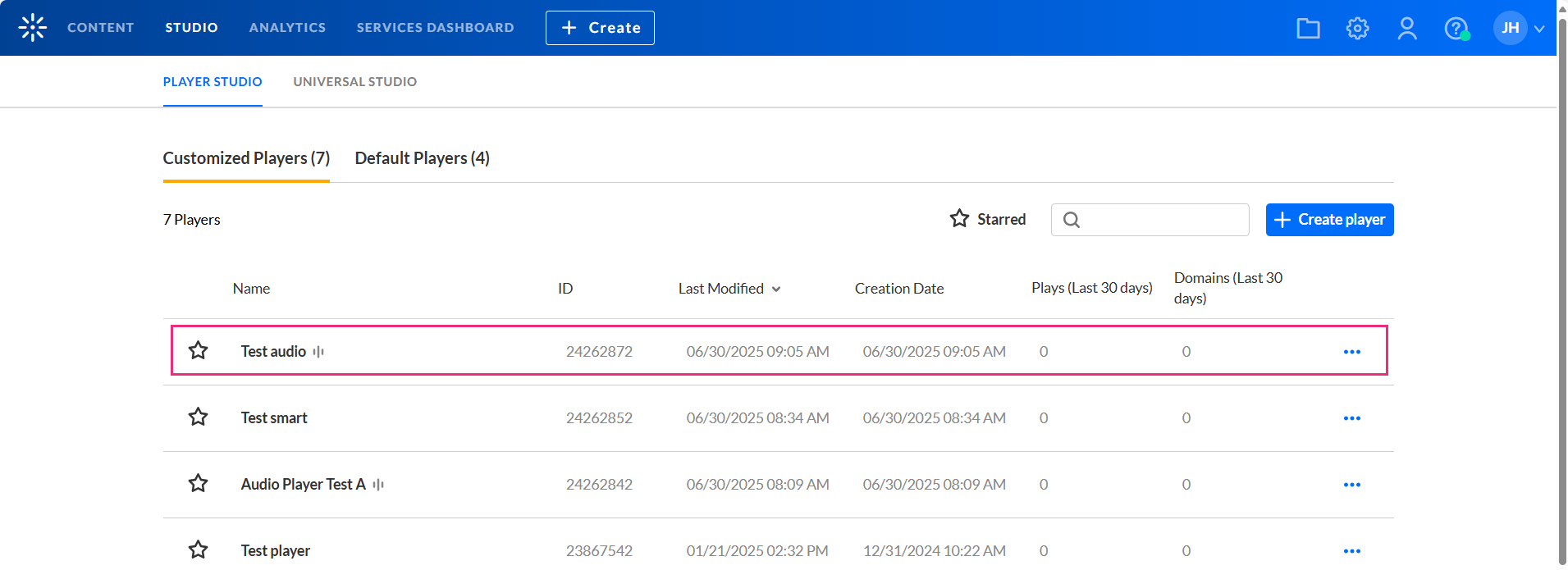Click audio waveform icon beside Test audio
Image resolution: width=1568 pixels, height=570 pixels.
pyautogui.click(x=318, y=352)
